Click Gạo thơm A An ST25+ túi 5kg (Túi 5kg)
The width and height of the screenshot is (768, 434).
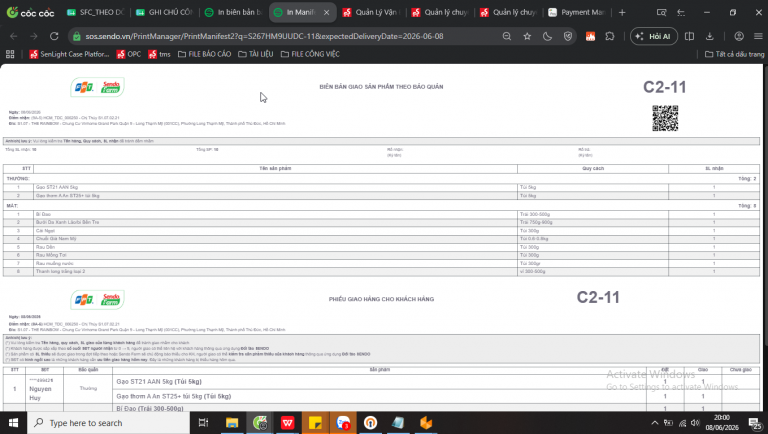tap(173, 396)
